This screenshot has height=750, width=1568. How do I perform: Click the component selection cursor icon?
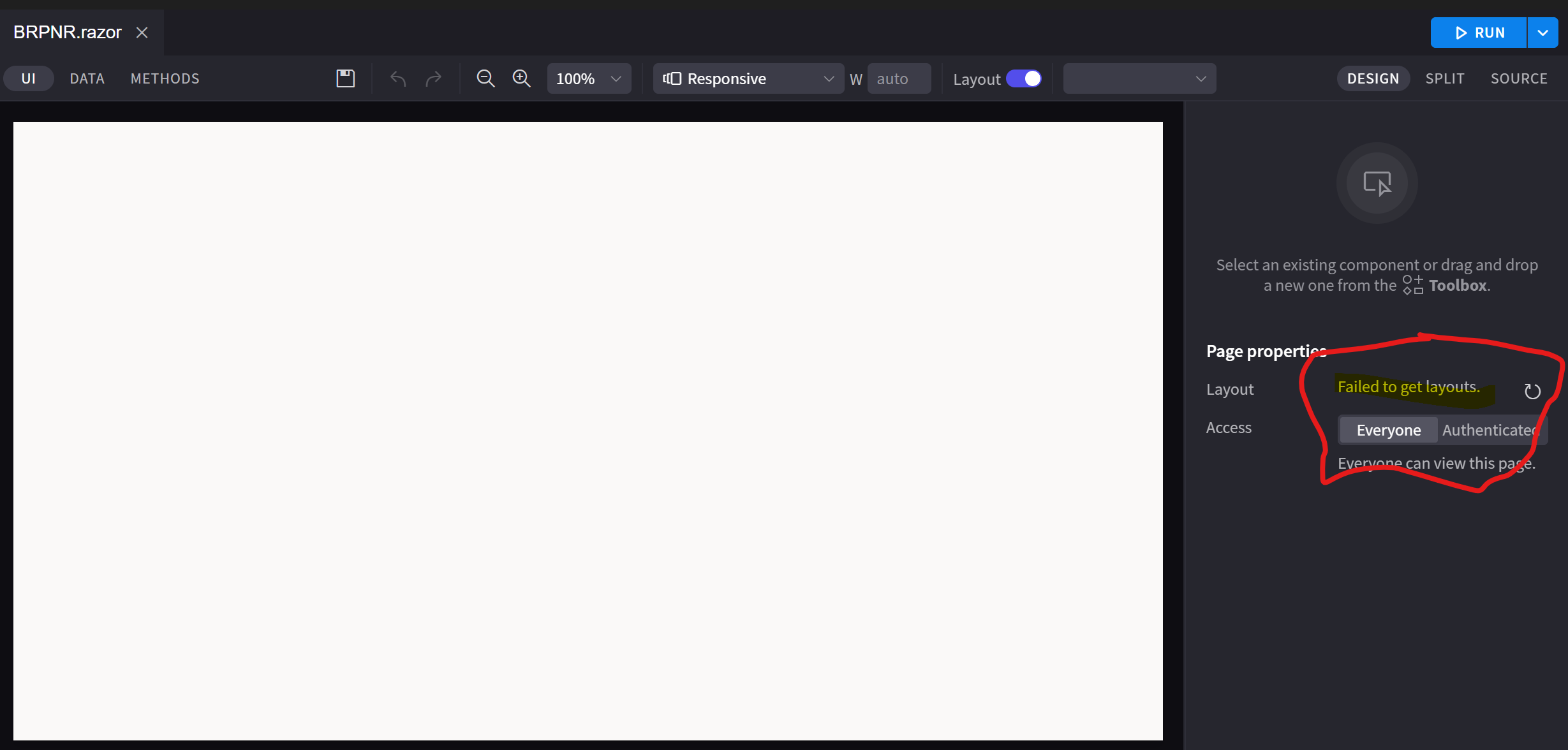pos(1377,184)
